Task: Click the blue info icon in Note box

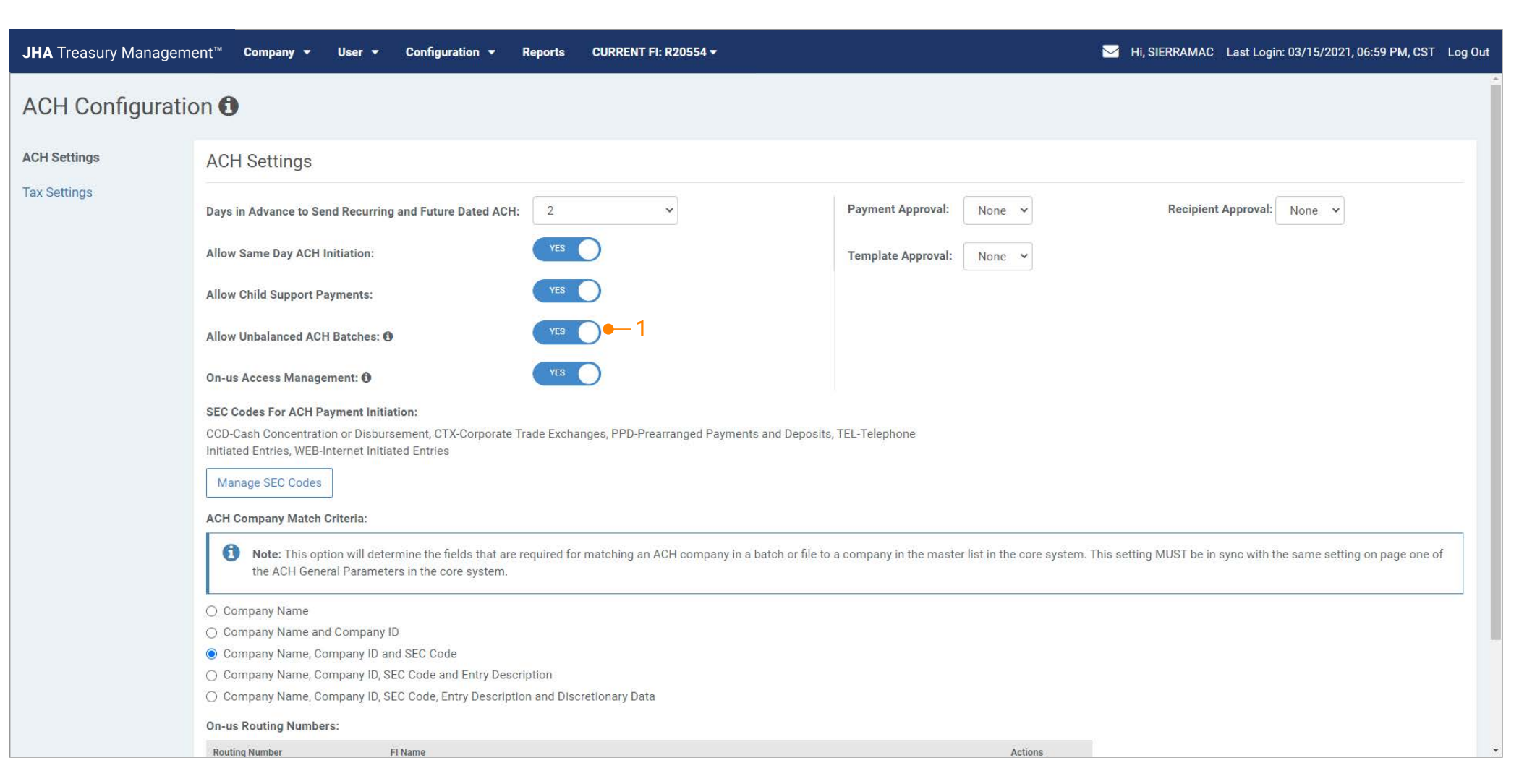Action: point(231,553)
